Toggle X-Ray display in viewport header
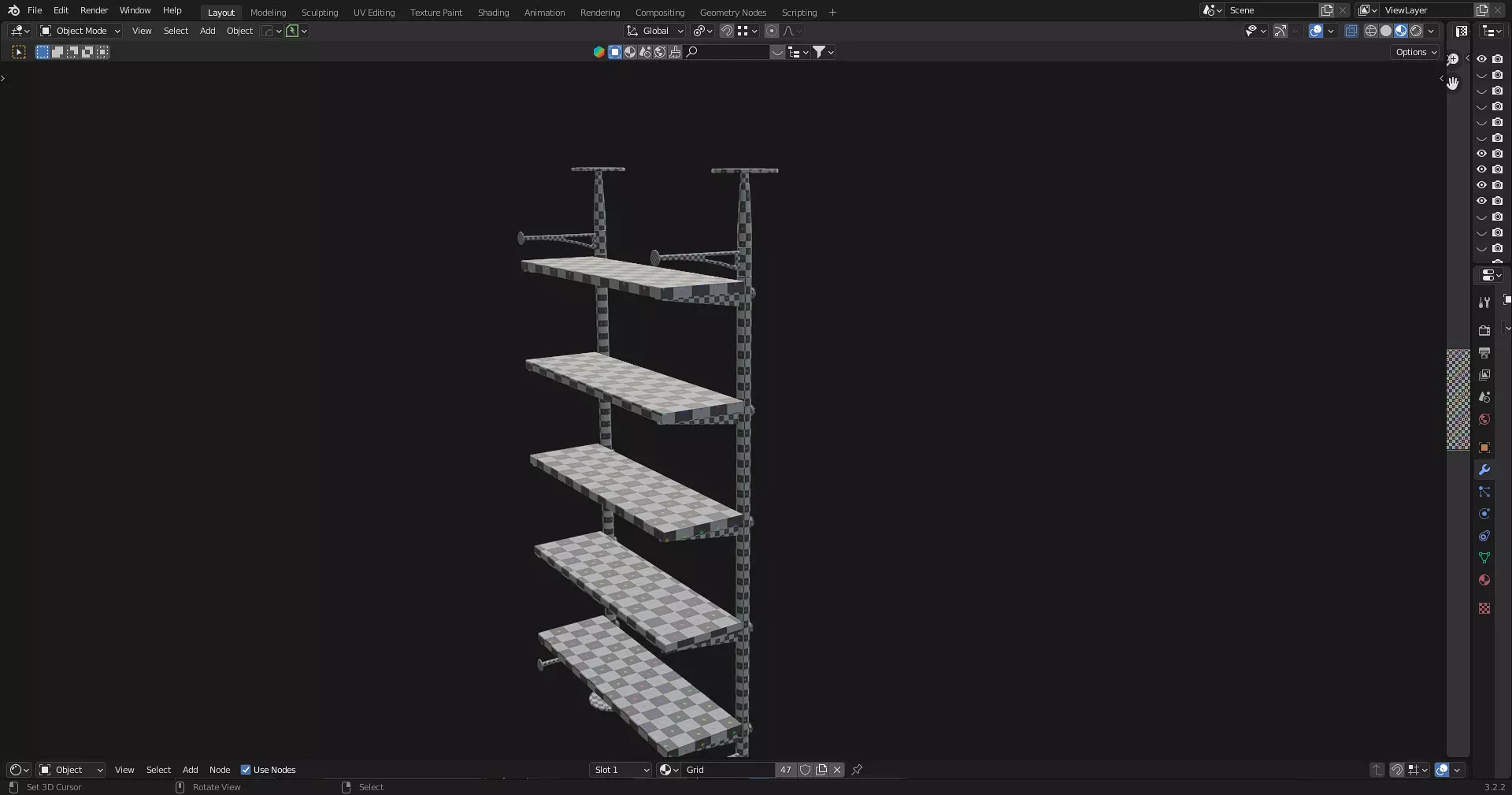The height and width of the screenshot is (795, 1512). (x=1351, y=31)
